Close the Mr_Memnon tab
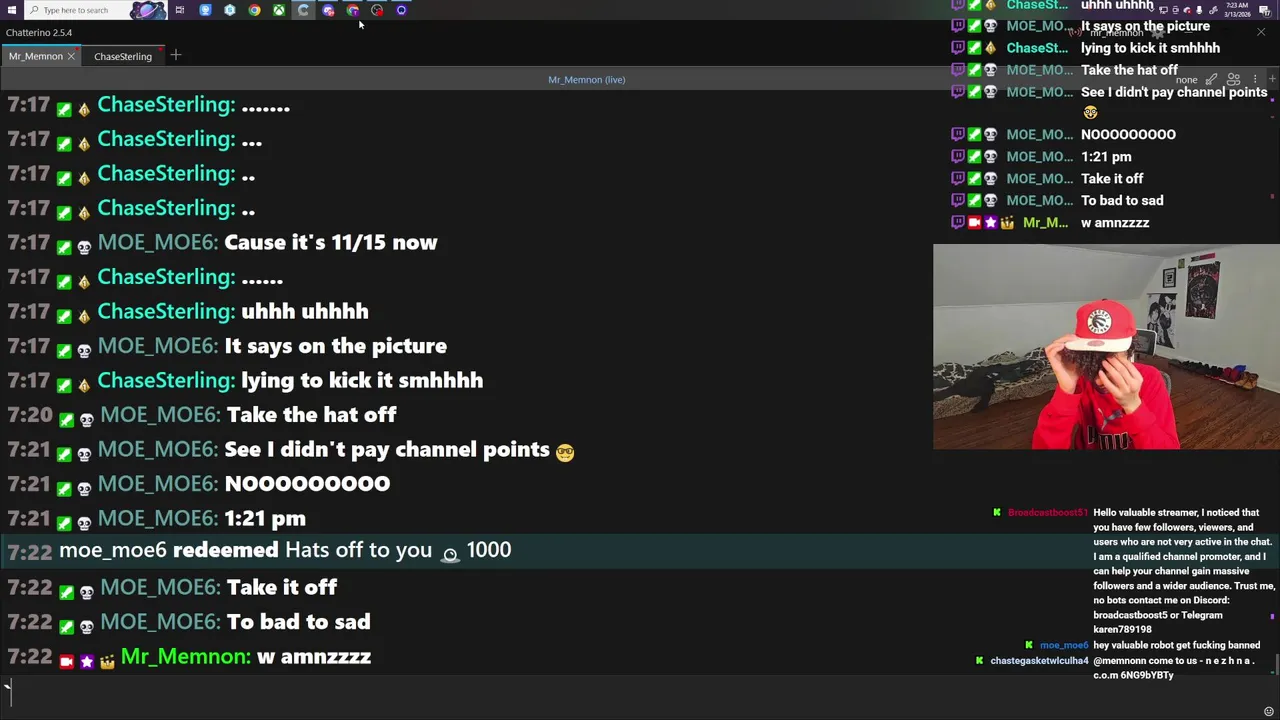 (71, 57)
